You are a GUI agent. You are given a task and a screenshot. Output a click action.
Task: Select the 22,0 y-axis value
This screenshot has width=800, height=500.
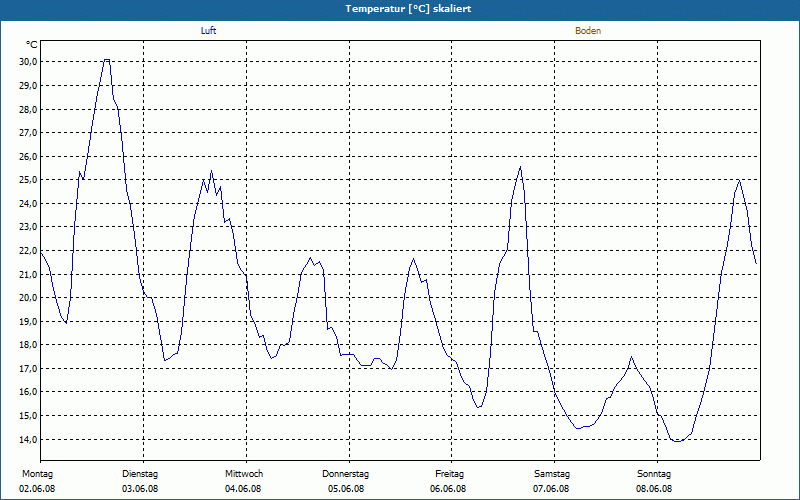29,251
